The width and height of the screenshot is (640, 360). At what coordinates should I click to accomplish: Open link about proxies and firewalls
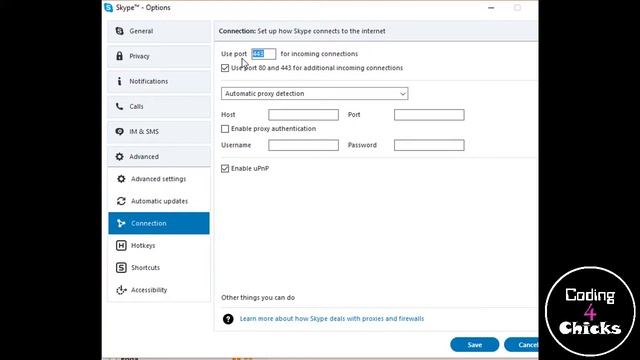coord(332,318)
